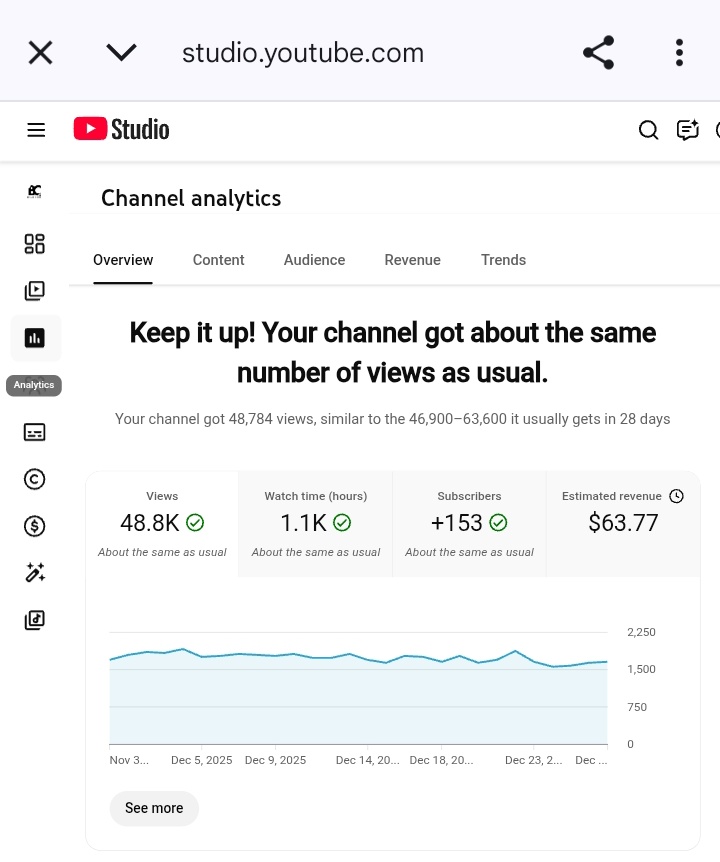Viewport: 720px width, 862px height.
Task: Share the page using the share icon
Action: coord(598,52)
